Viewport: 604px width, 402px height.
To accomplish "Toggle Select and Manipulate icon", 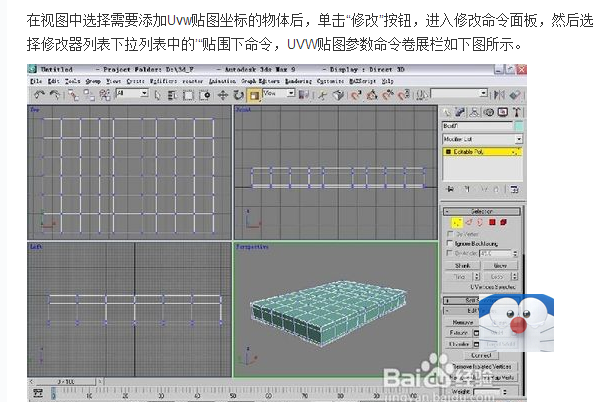I will click(x=323, y=95).
